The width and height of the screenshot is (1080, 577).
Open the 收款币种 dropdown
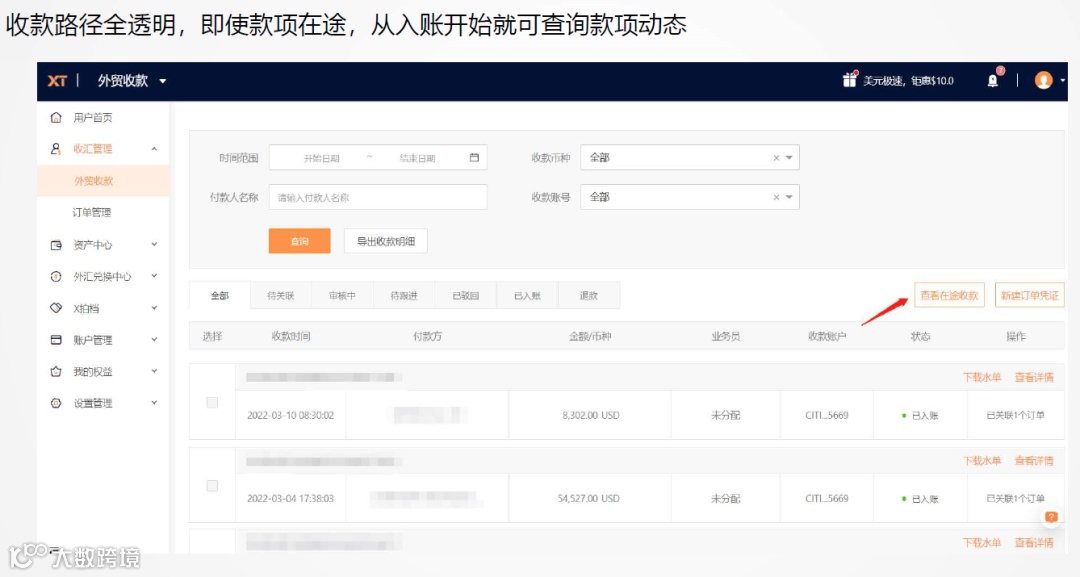(689, 158)
